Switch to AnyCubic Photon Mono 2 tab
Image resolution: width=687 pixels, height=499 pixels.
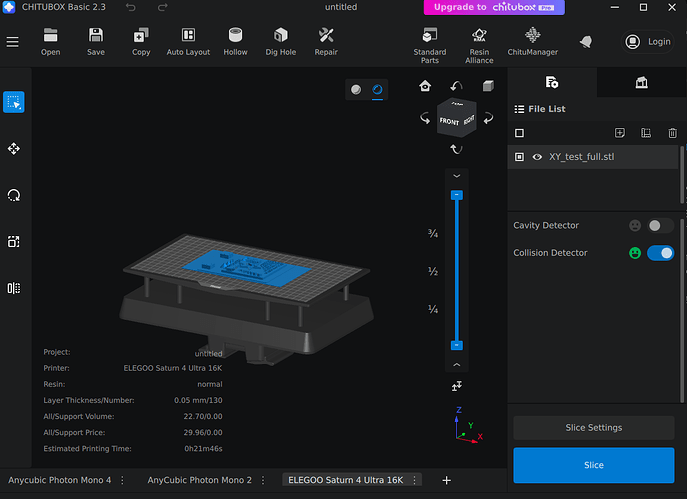(199, 481)
